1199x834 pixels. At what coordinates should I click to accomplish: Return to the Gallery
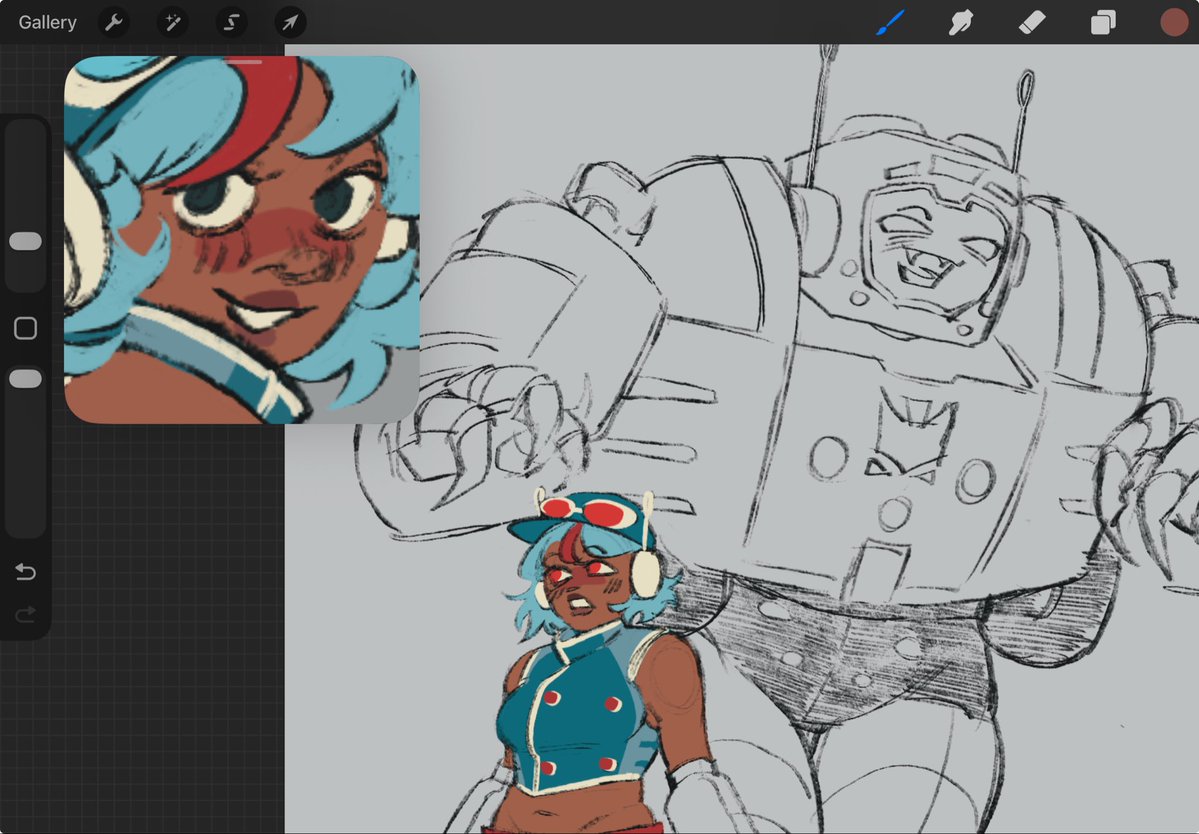tap(47, 22)
